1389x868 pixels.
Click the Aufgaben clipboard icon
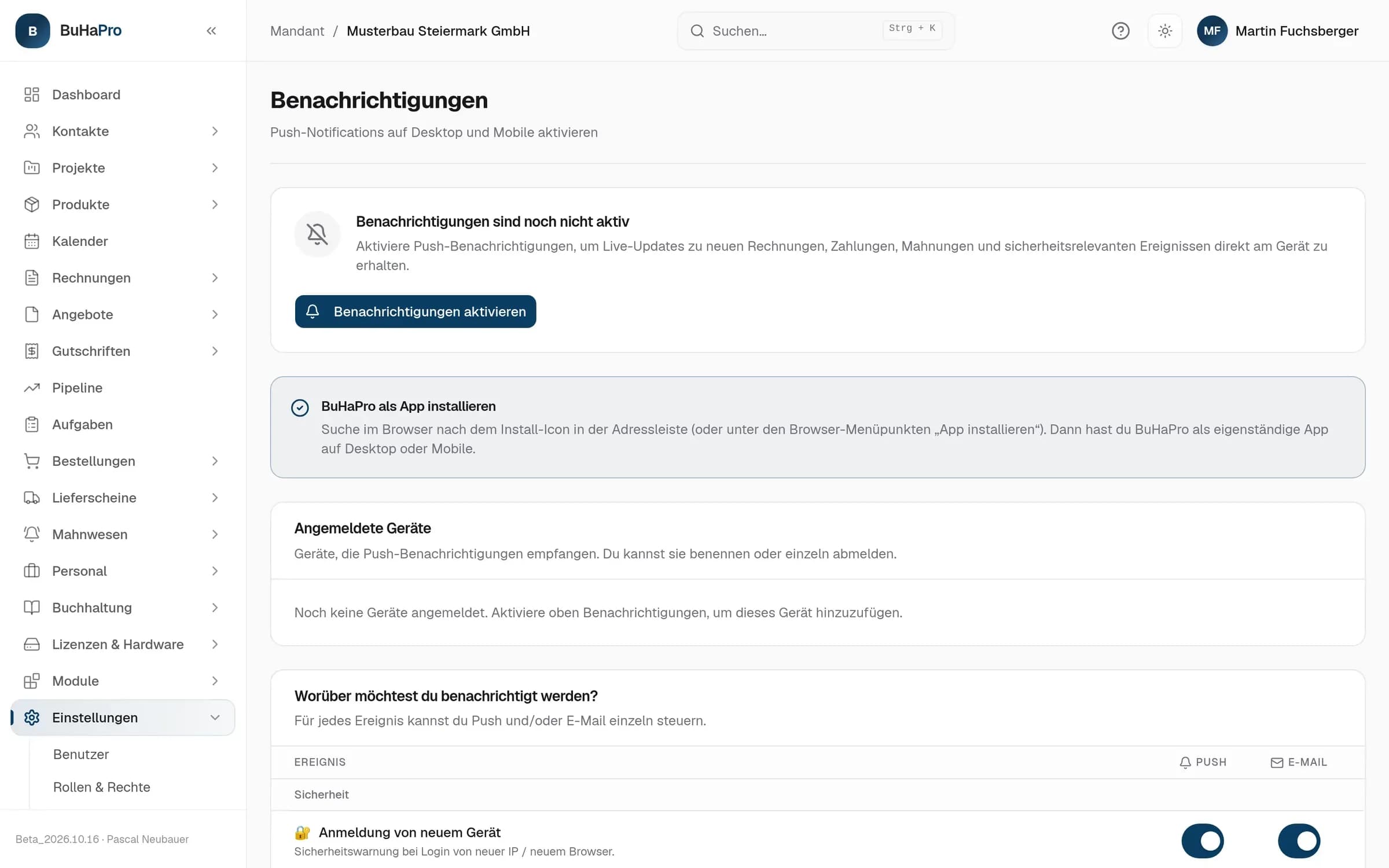pos(32,424)
